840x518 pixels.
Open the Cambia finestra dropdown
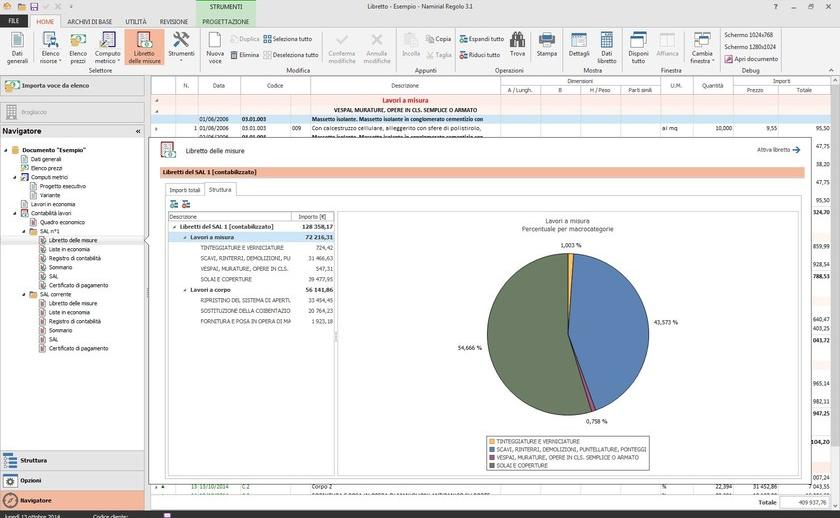702,47
